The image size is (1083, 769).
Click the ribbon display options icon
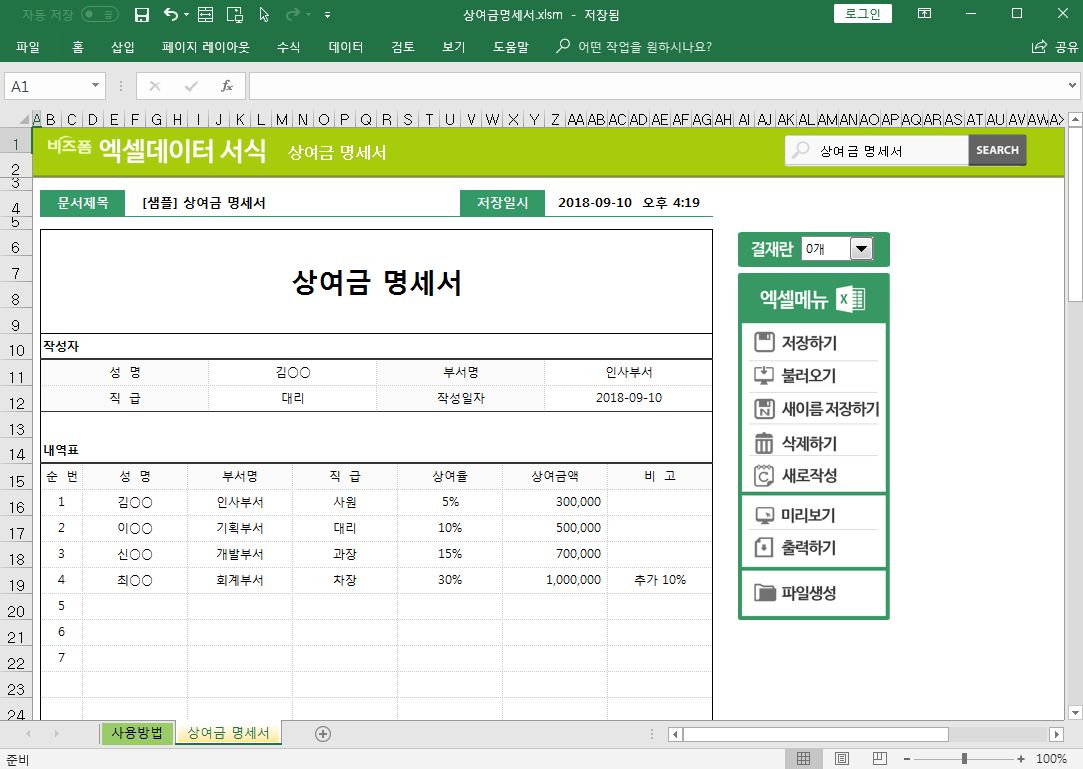coord(924,14)
